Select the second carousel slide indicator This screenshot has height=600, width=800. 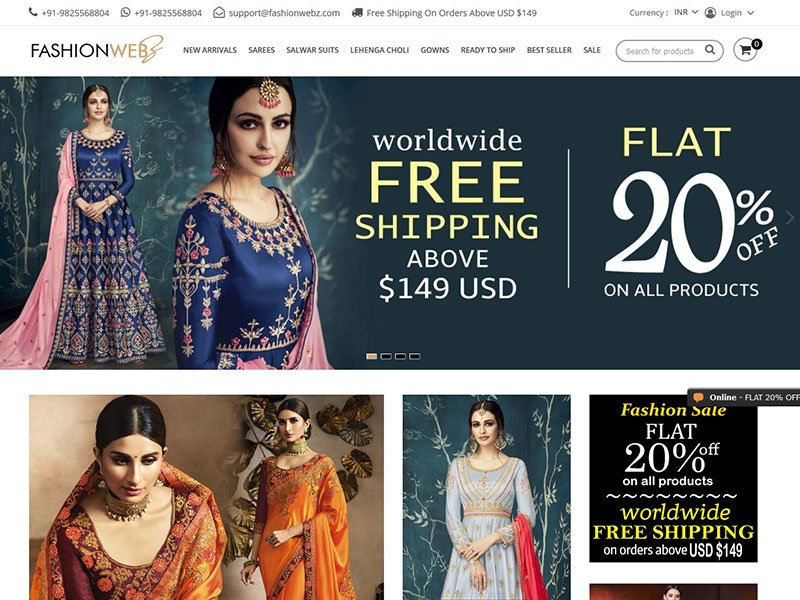[386, 356]
